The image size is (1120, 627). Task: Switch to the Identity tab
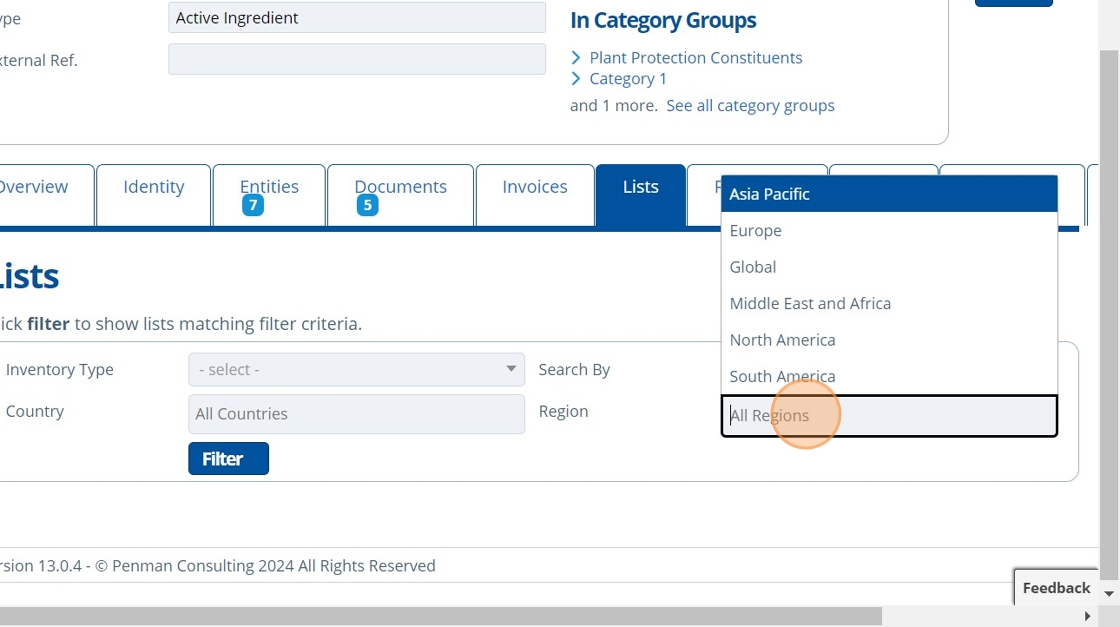[154, 188]
